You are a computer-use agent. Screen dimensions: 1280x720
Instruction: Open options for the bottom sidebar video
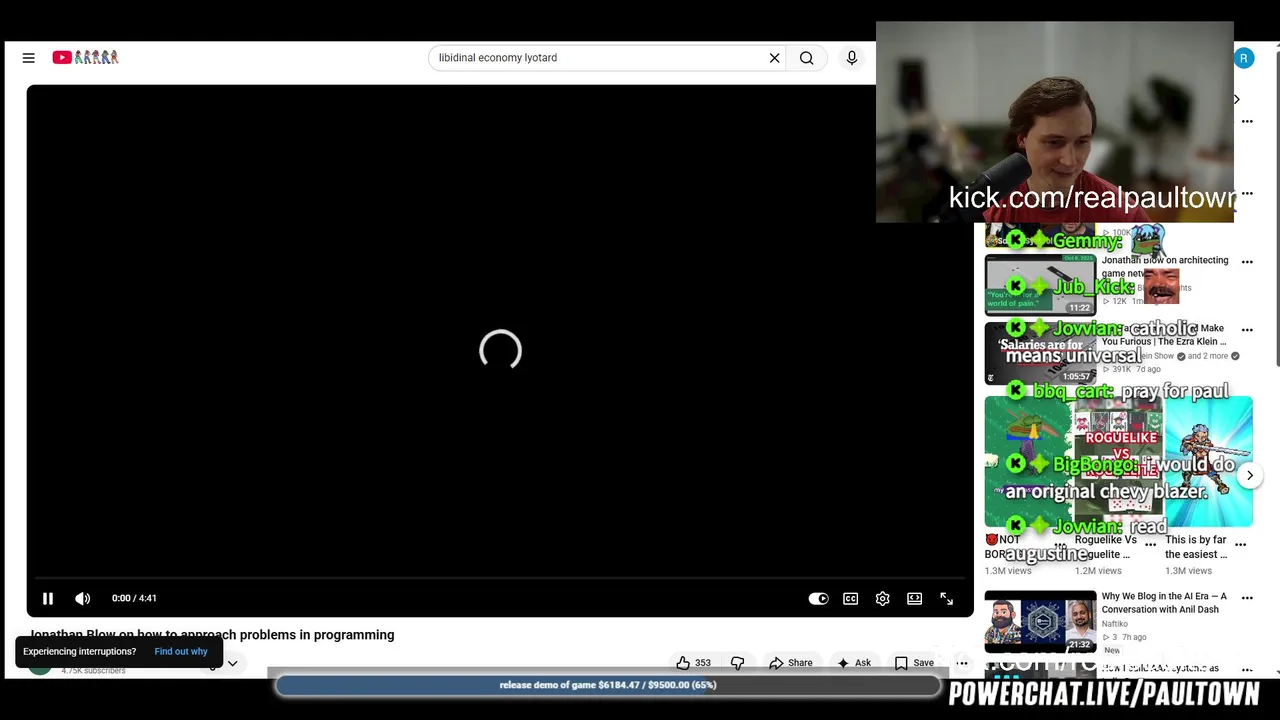1247,669
